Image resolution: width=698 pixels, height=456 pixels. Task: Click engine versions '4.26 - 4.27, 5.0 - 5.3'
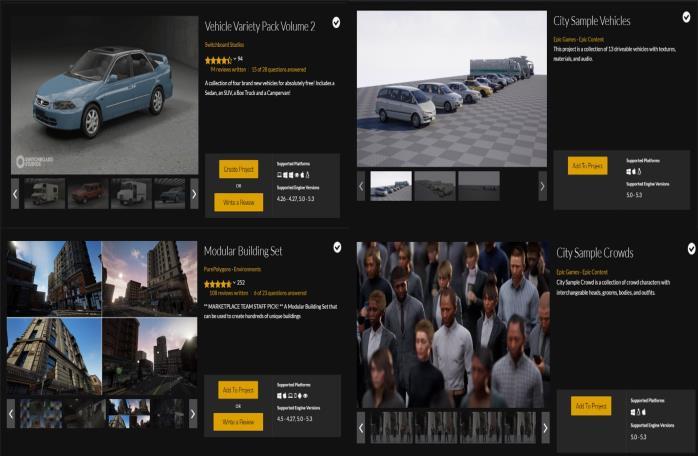(x=296, y=199)
